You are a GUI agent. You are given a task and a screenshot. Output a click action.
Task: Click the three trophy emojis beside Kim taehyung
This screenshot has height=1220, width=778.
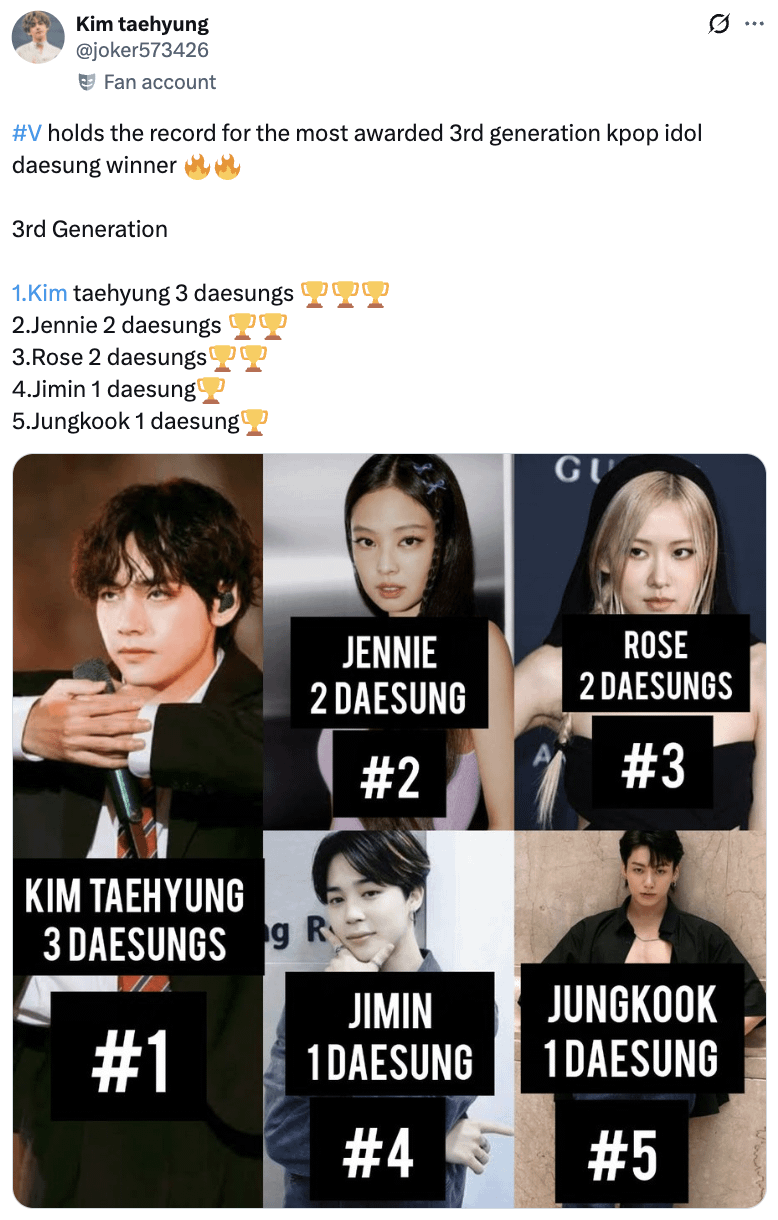point(345,293)
